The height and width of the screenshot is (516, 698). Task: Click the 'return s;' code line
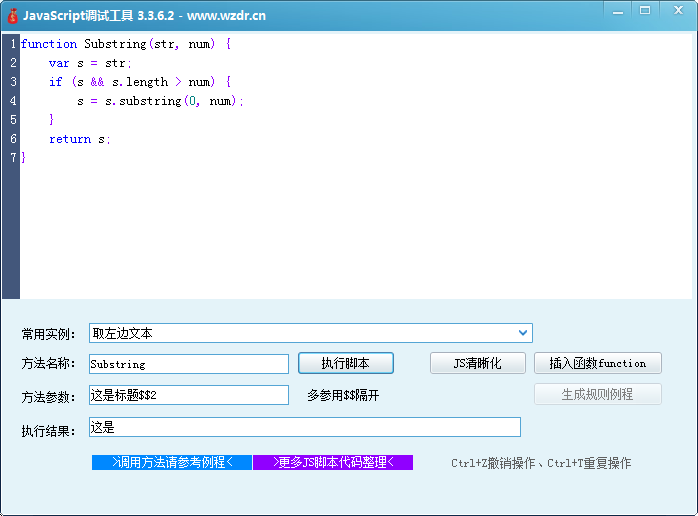point(79,139)
